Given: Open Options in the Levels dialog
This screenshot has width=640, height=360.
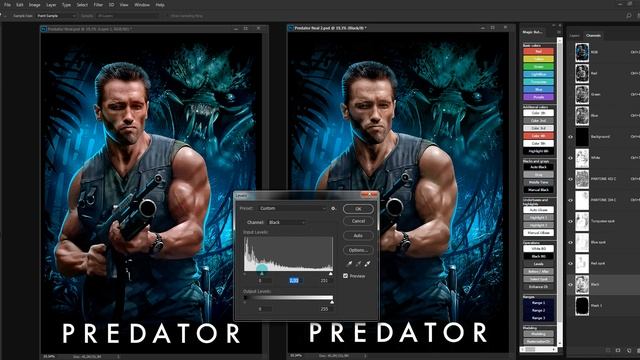Looking at the screenshot, I should [x=358, y=250].
